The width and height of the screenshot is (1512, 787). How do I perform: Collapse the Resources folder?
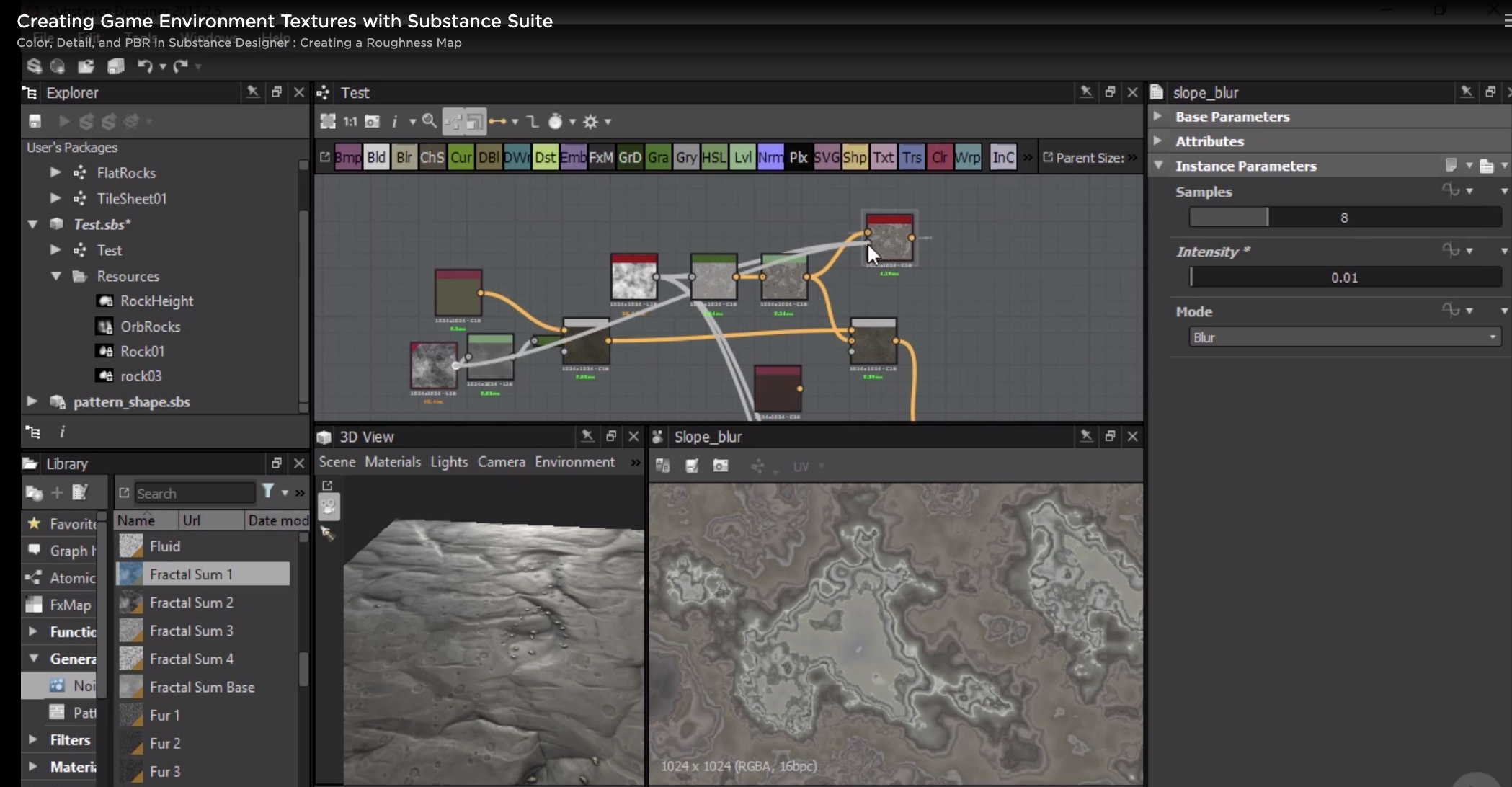(x=55, y=276)
